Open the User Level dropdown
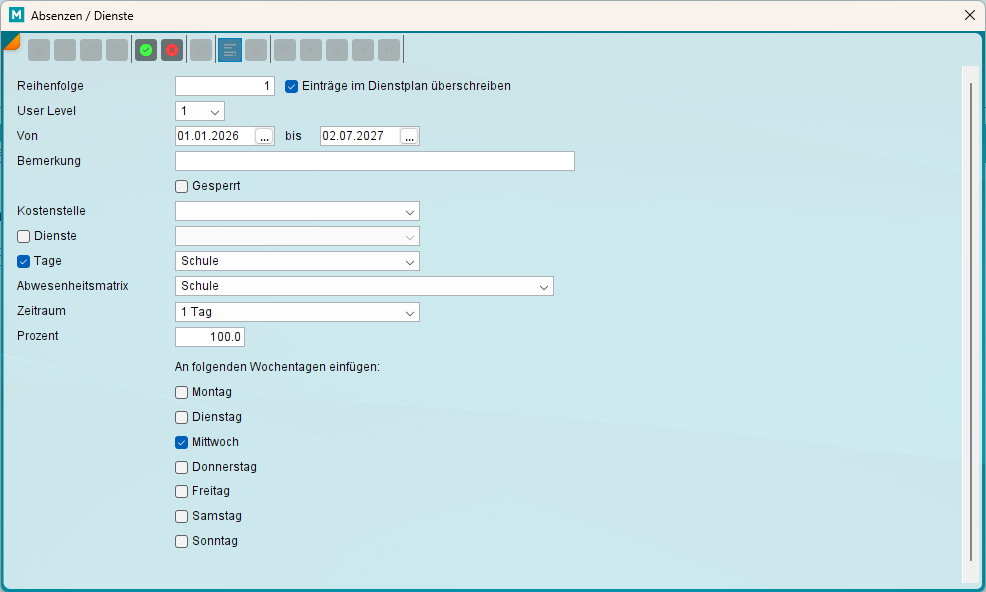The width and height of the screenshot is (986, 592). [200, 111]
